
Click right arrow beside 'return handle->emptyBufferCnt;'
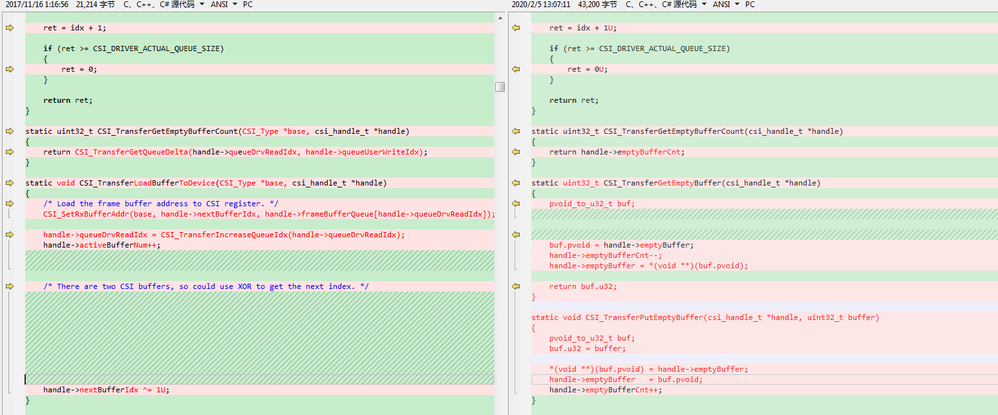point(516,152)
